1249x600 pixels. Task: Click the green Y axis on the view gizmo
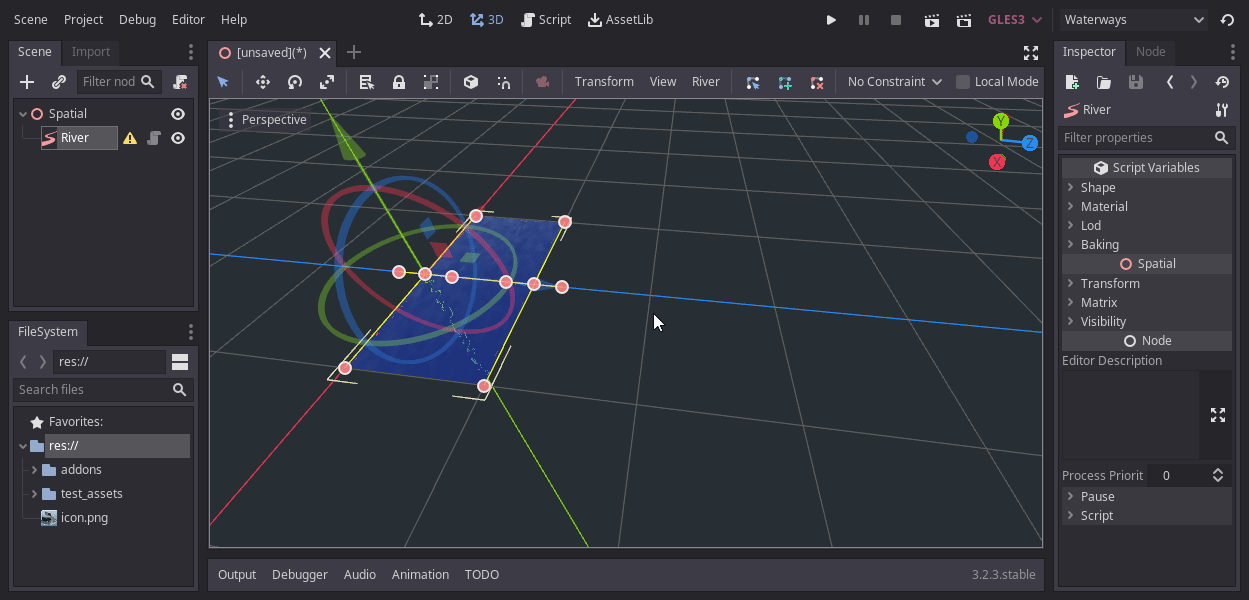point(1001,122)
